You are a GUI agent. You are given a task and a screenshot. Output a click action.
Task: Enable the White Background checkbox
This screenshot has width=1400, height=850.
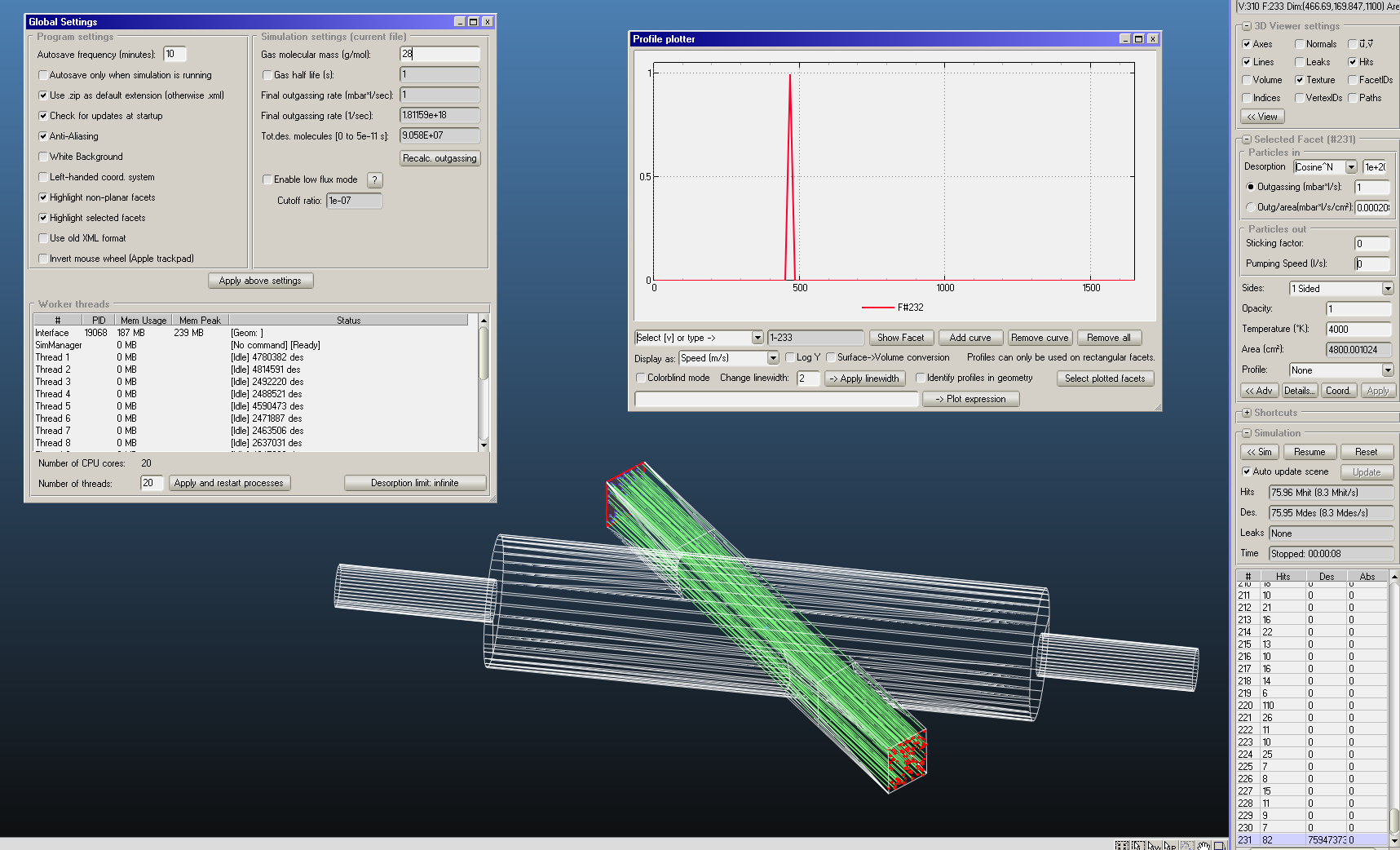[x=43, y=157]
